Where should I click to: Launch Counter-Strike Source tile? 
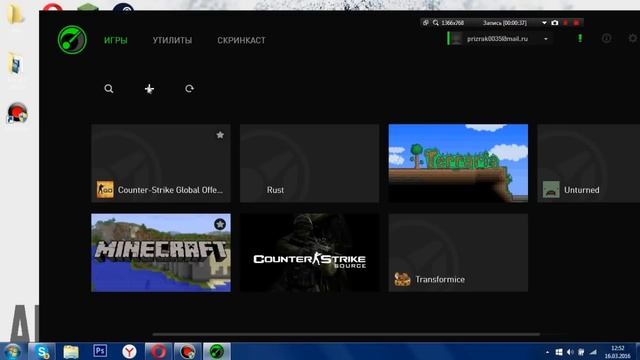pos(309,253)
